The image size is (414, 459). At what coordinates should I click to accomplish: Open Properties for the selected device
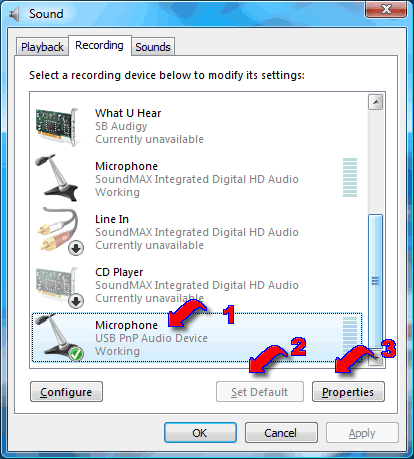pyautogui.click(x=348, y=392)
